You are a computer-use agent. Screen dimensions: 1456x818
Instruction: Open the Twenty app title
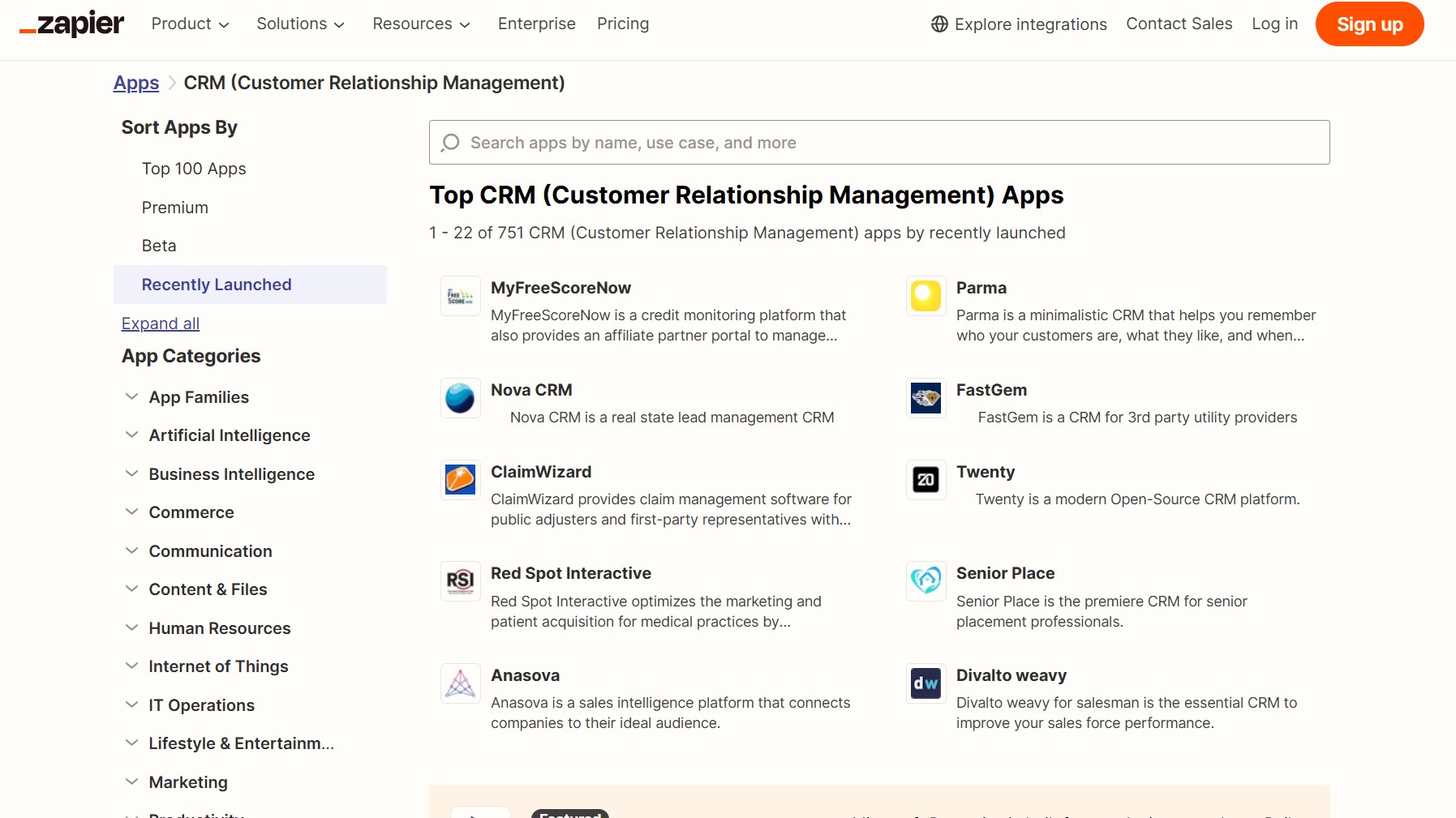point(986,472)
